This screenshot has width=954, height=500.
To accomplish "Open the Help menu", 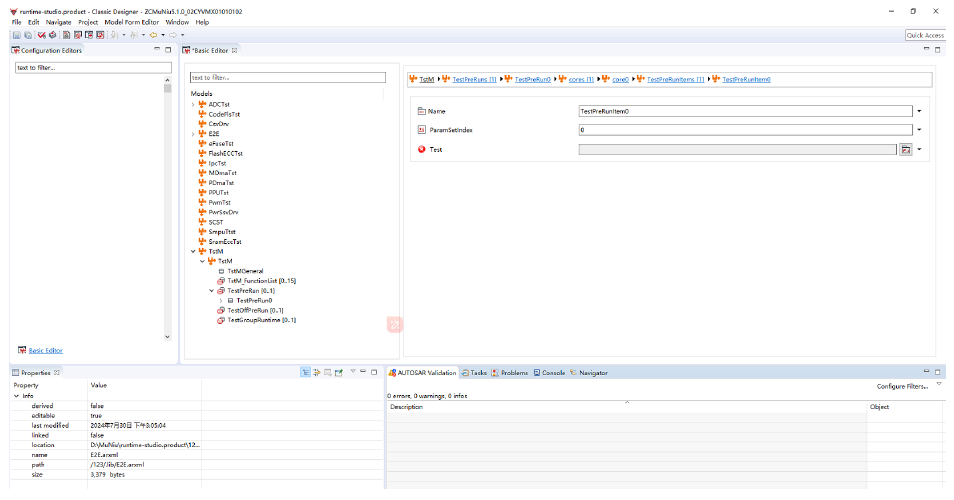I will [x=202, y=22].
